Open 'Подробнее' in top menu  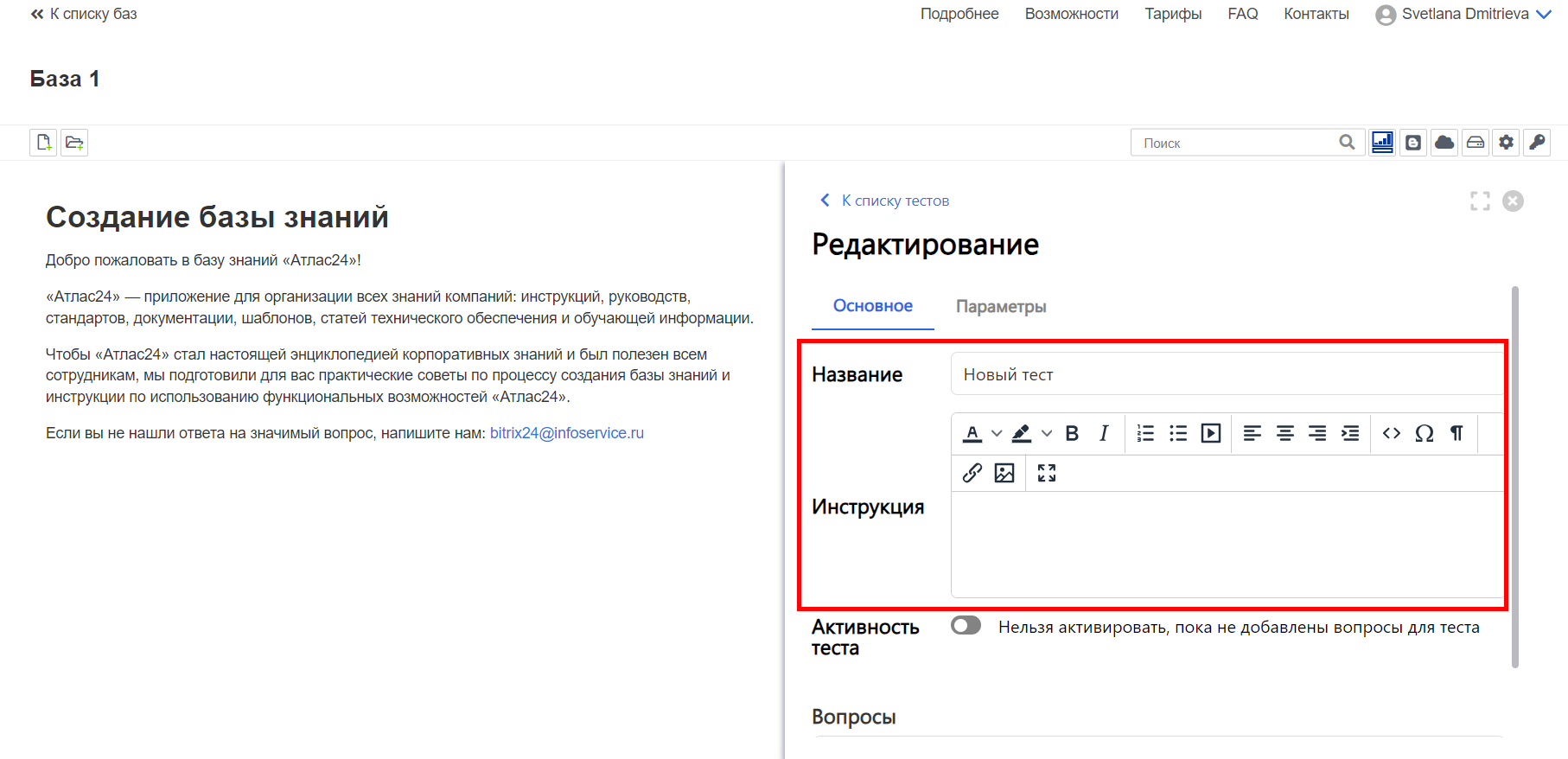point(959,14)
